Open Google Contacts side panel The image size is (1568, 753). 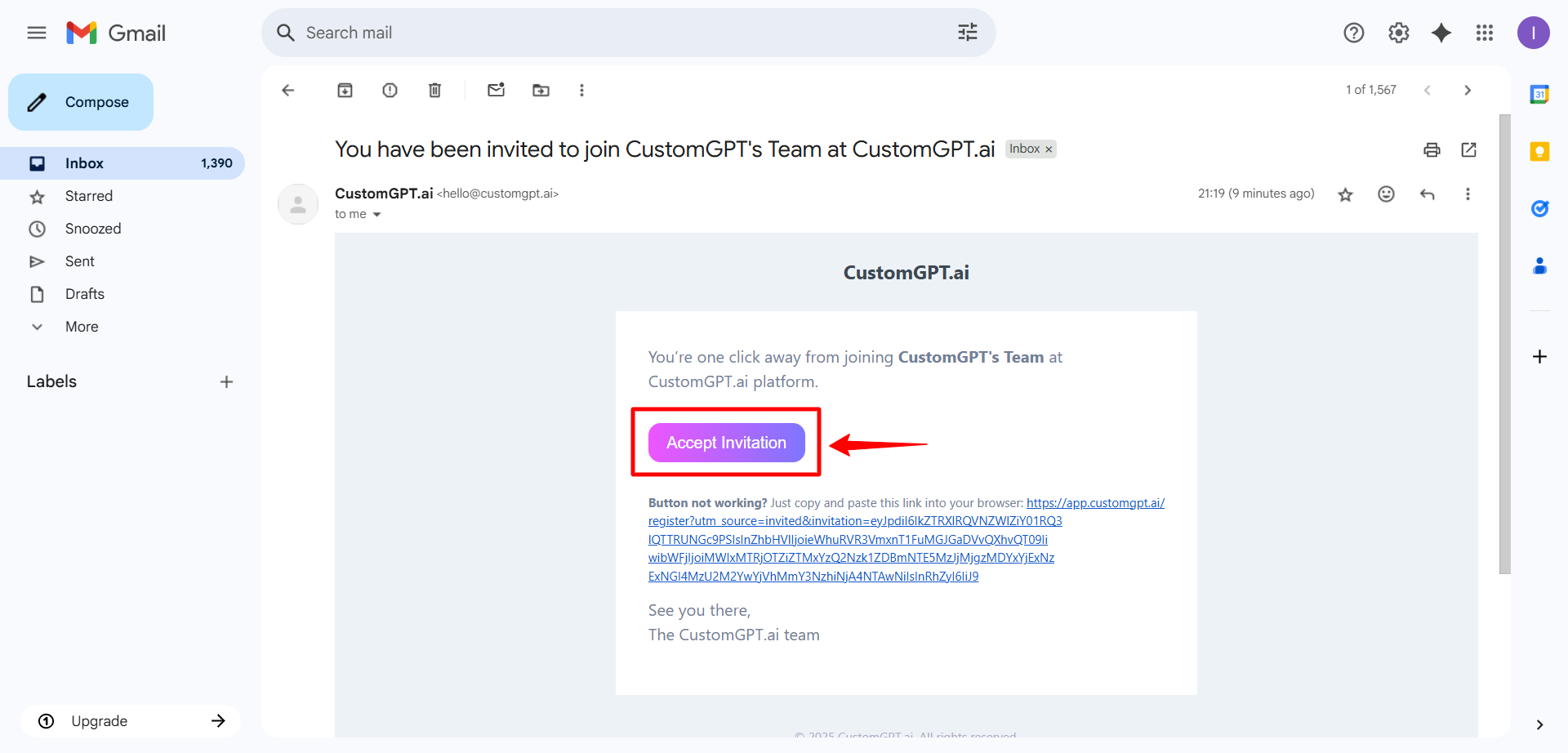point(1539,265)
